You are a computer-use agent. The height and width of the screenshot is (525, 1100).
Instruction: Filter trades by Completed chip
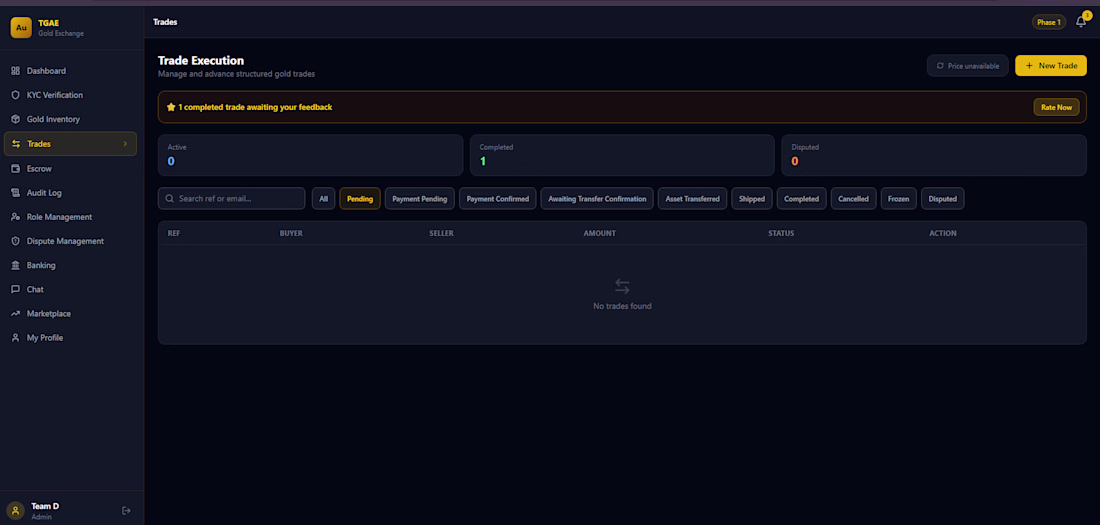(801, 199)
